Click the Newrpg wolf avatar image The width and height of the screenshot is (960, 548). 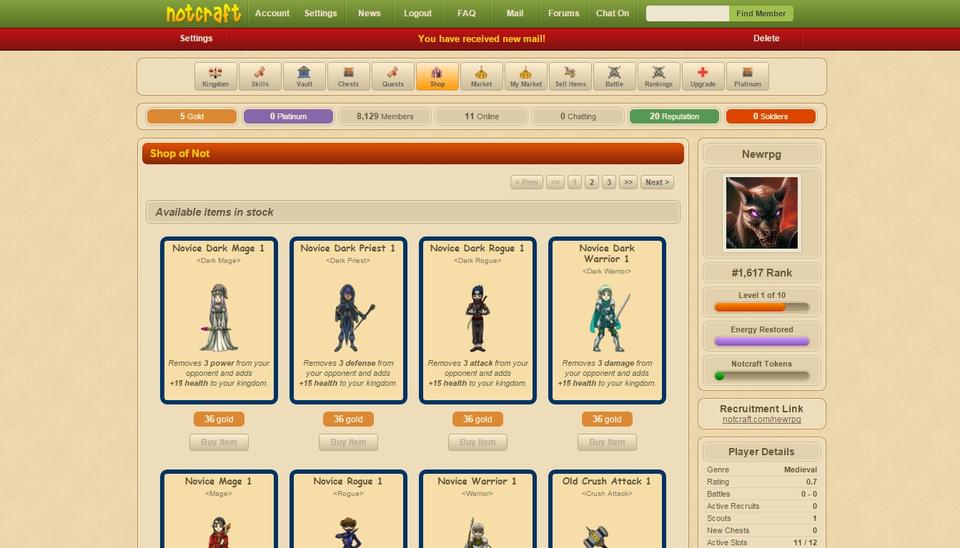(x=762, y=212)
